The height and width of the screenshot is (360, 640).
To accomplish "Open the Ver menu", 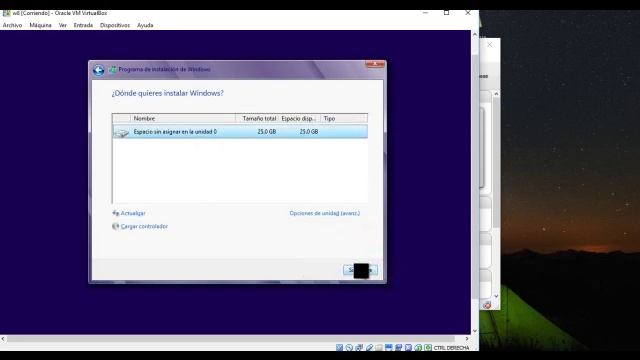I will [x=62, y=25].
